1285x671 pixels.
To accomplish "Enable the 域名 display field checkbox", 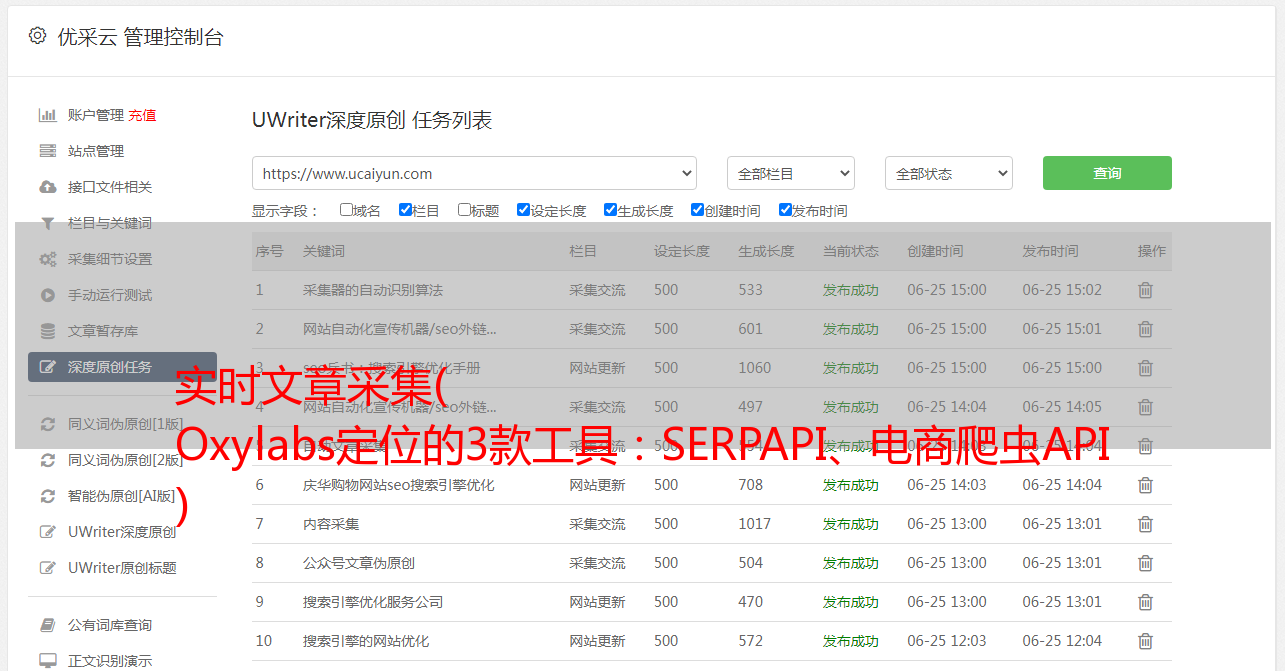I will point(346,210).
